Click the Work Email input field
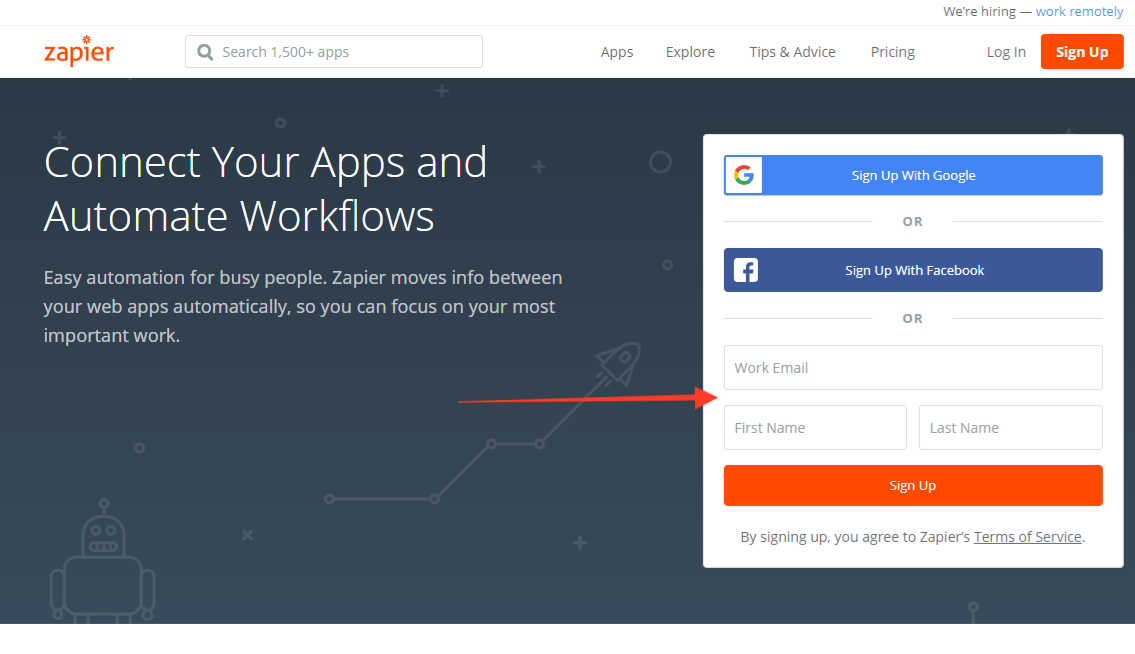The image size is (1135, 654). pos(912,367)
